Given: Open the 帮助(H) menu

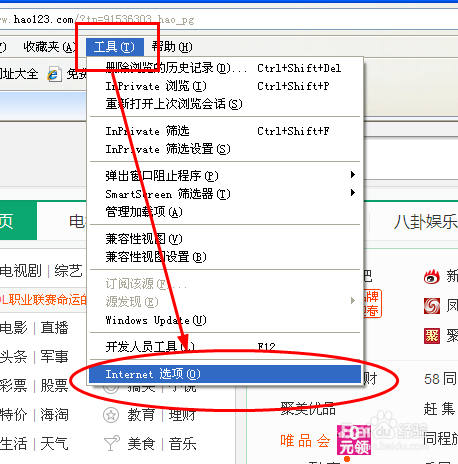Looking at the screenshot, I should point(172,47).
